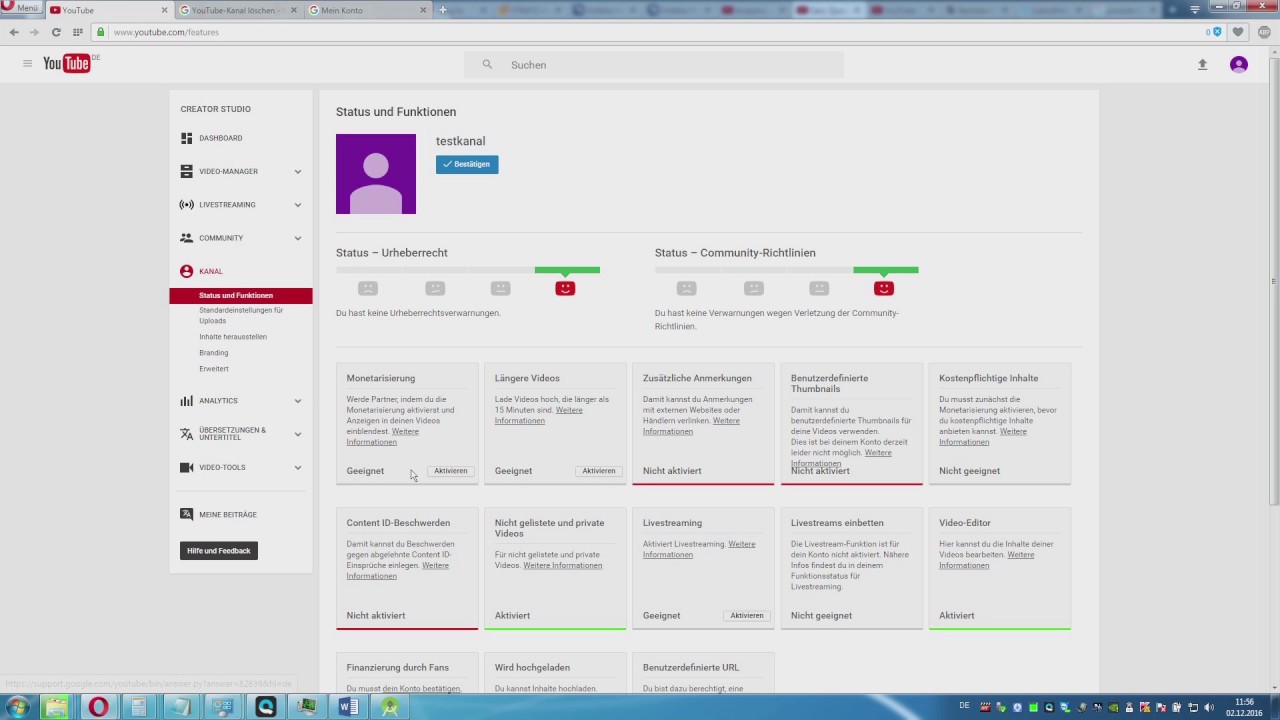
Task: Click the testkanal channel avatar thumbnail
Action: (376, 174)
